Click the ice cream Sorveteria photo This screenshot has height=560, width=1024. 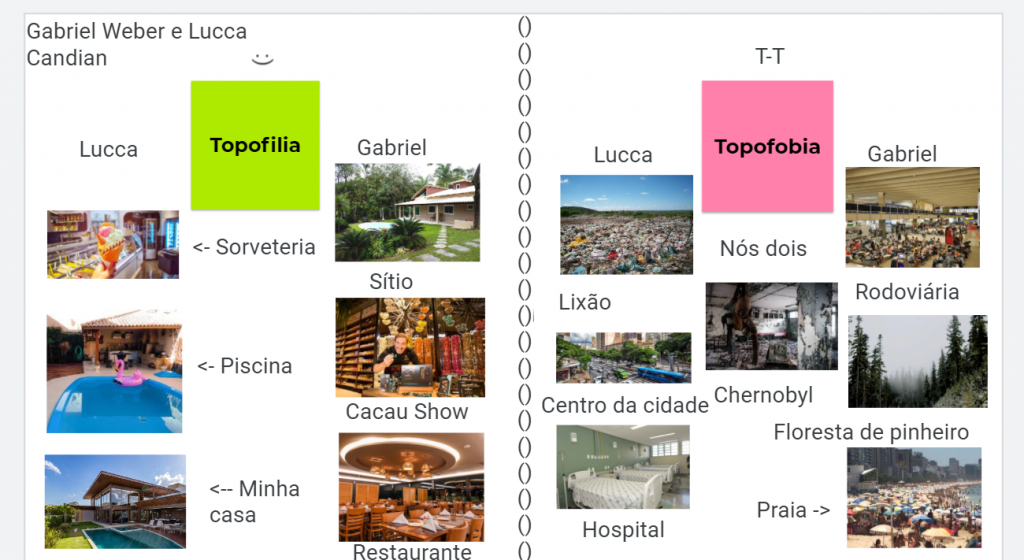click(x=113, y=245)
